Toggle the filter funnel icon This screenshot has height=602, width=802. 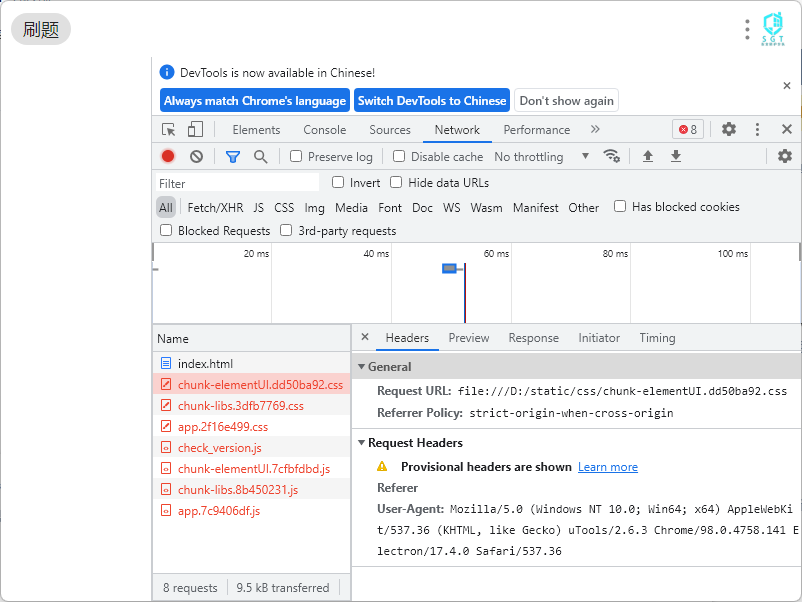point(233,157)
